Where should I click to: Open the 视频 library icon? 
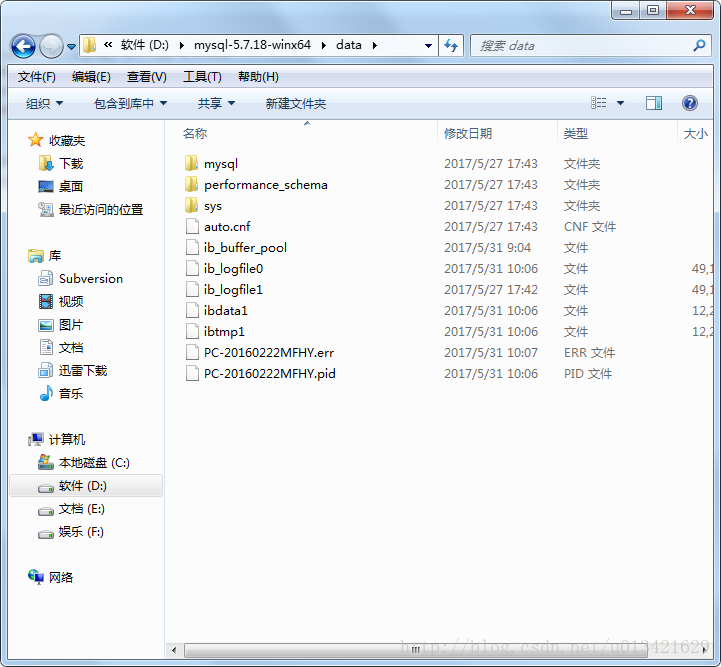point(46,302)
